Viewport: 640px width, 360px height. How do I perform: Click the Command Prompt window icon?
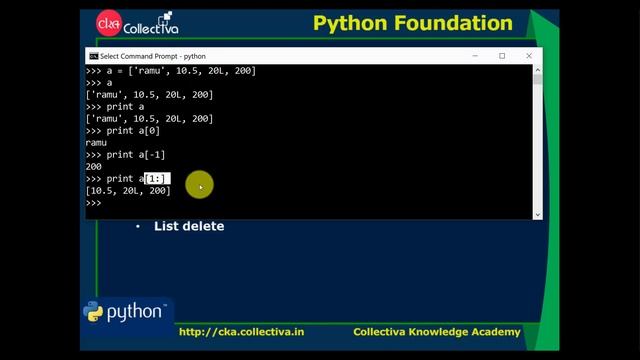[94, 56]
